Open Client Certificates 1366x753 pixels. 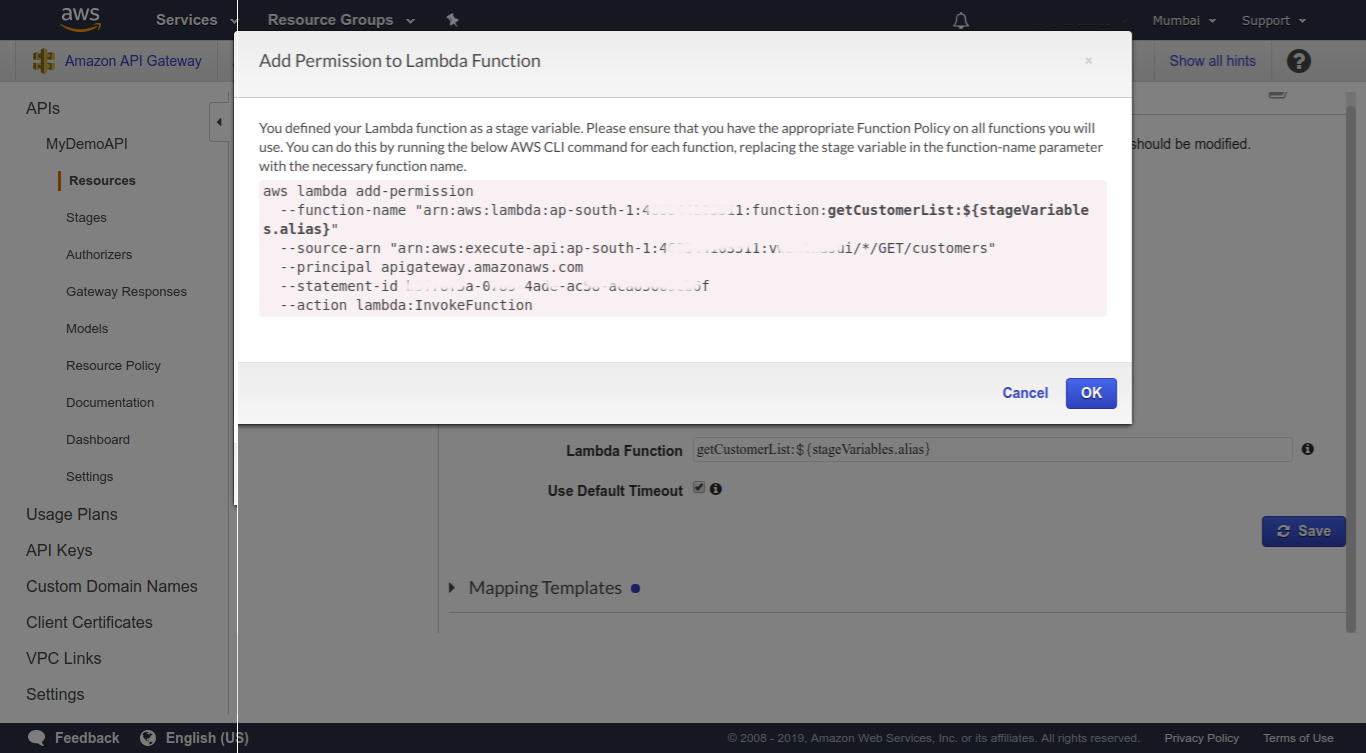pyautogui.click(x=89, y=622)
